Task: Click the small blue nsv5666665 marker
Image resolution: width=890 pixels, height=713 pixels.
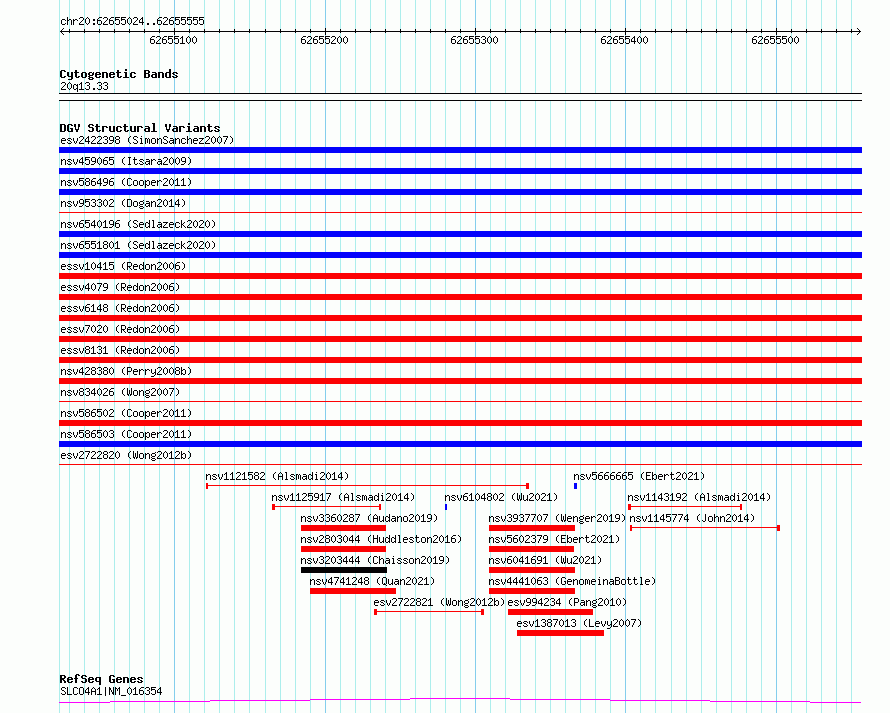Action: (x=576, y=486)
